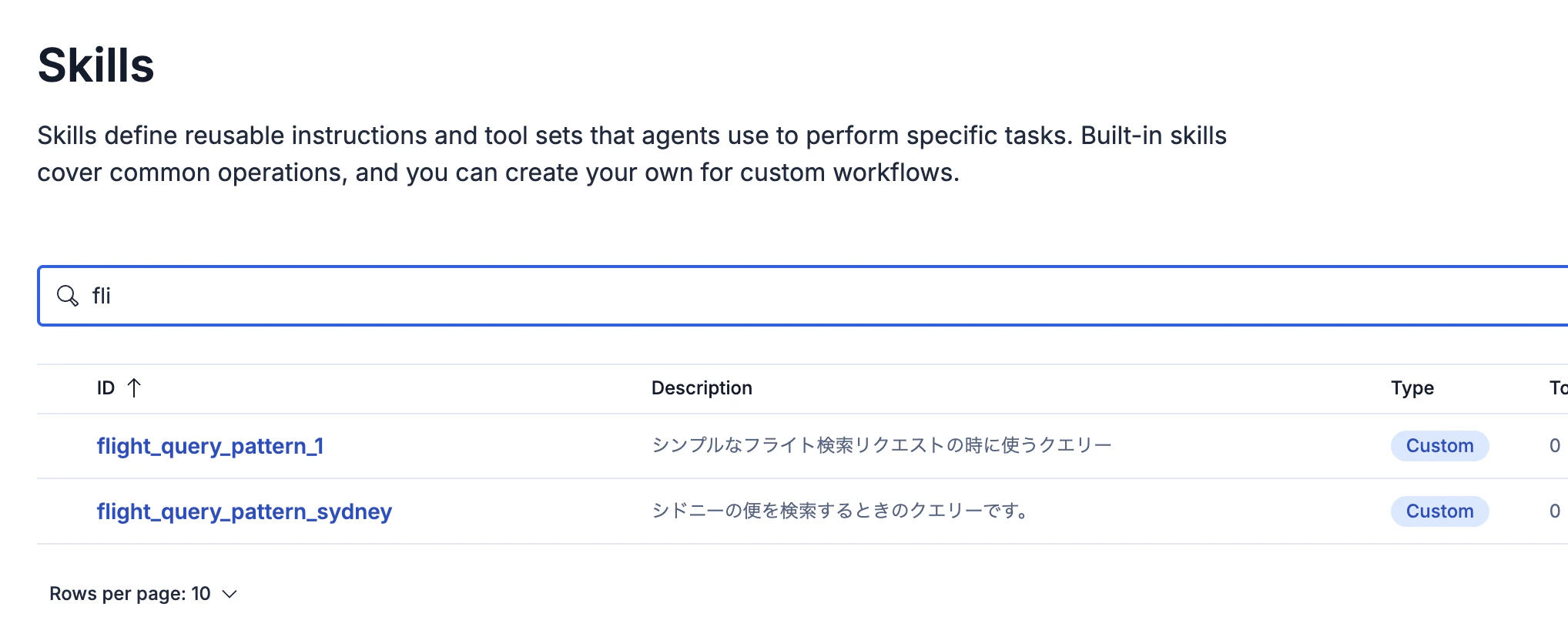Click the magnifying glass search icon
The height and width of the screenshot is (627, 1568).
tap(68, 296)
